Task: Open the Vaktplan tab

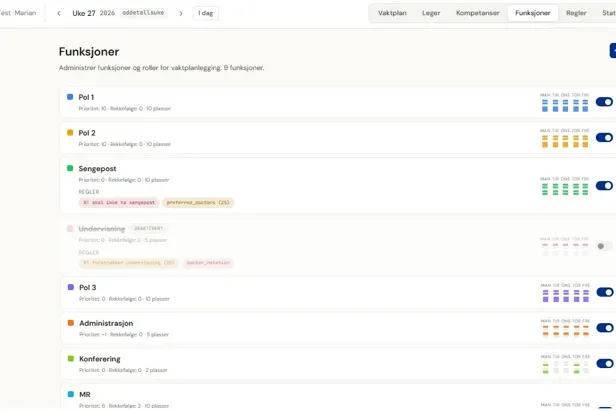Action: point(392,13)
